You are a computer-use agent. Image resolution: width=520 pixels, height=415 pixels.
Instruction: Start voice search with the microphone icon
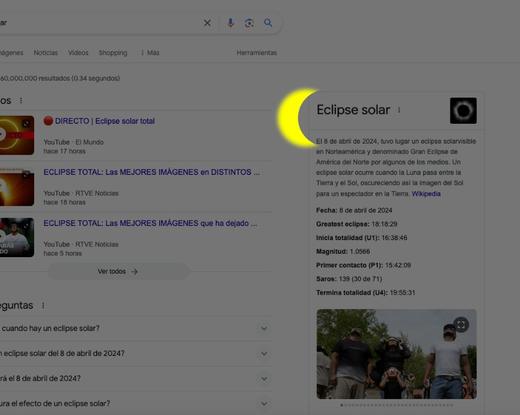[x=230, y=23]
